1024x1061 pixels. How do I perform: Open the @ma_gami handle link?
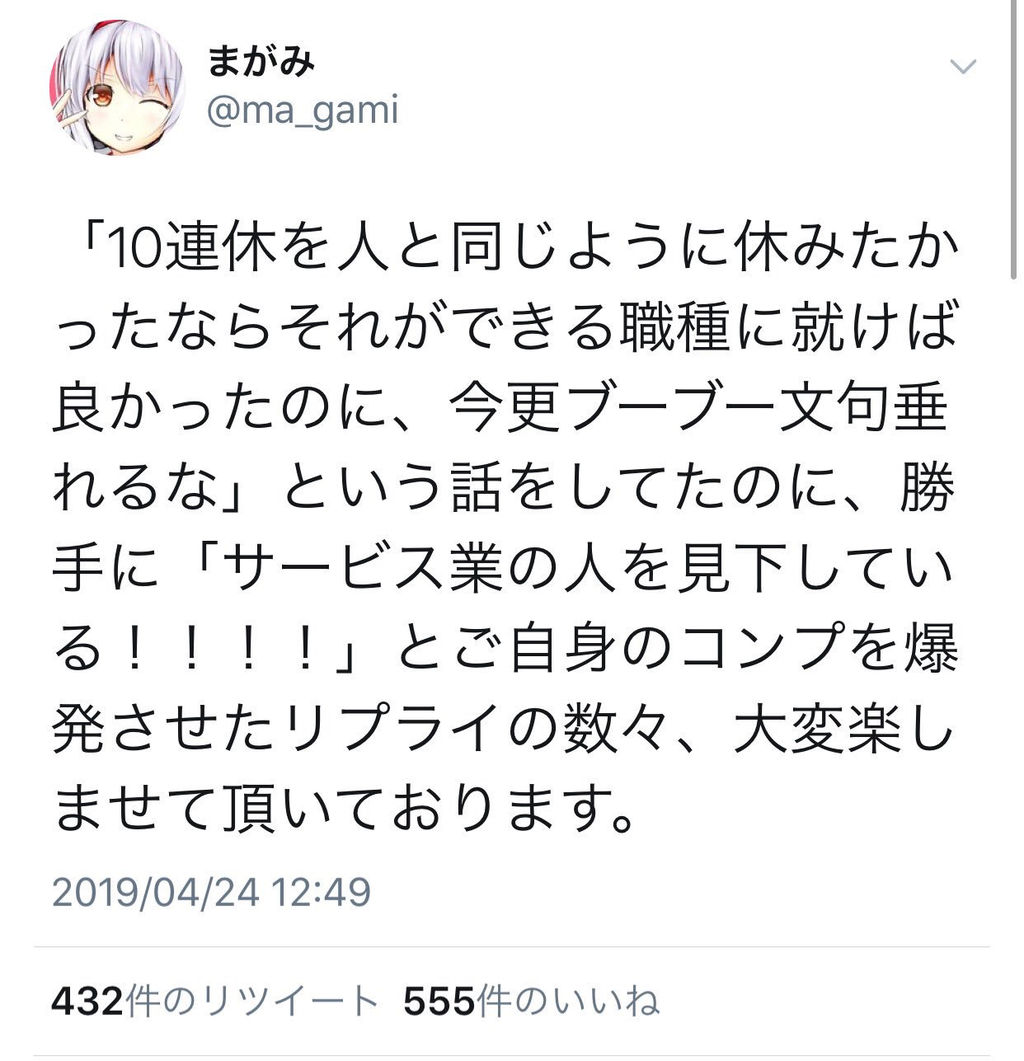click(x=303, y=112)
